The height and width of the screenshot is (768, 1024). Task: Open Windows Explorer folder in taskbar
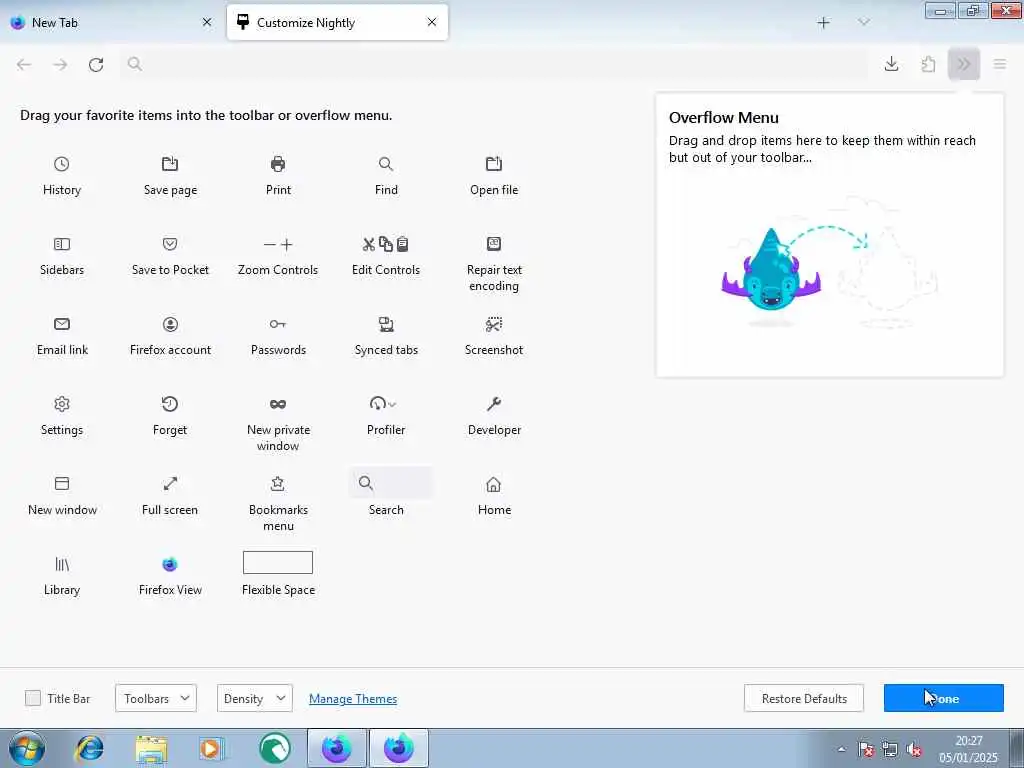[152, 748]
